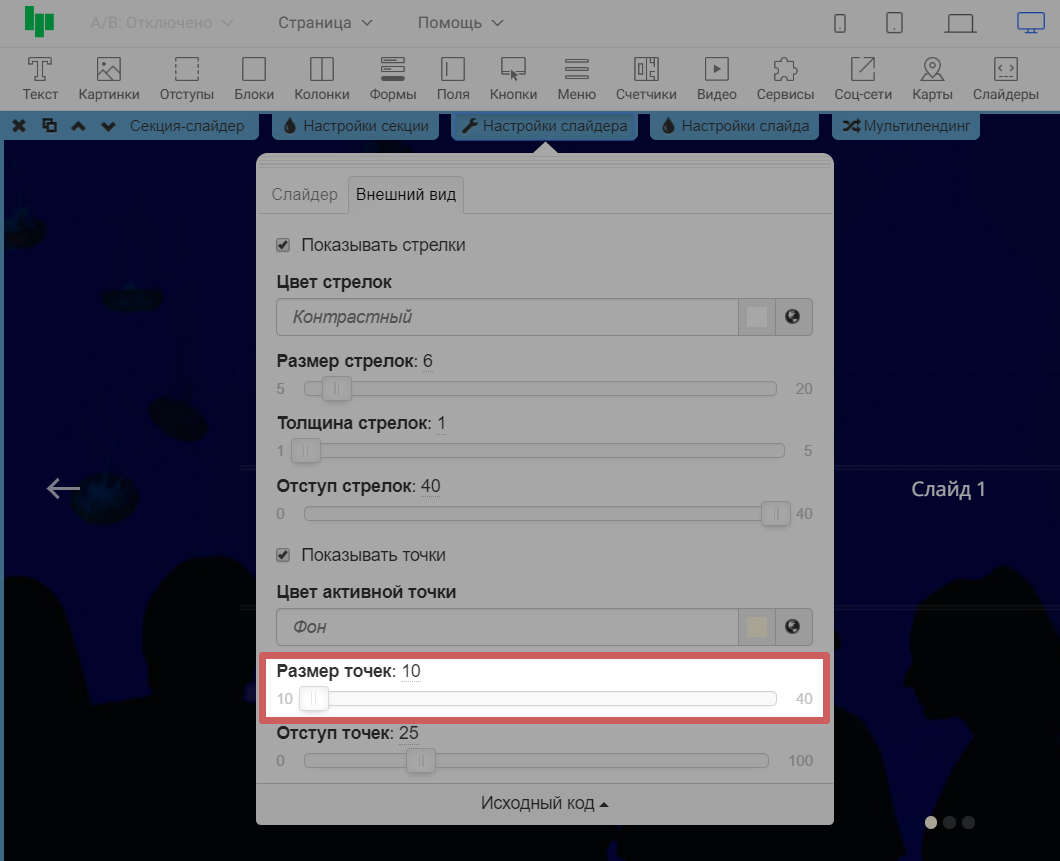
Task: Switch to the Слайдер tab
Action: tap(305, 194)
